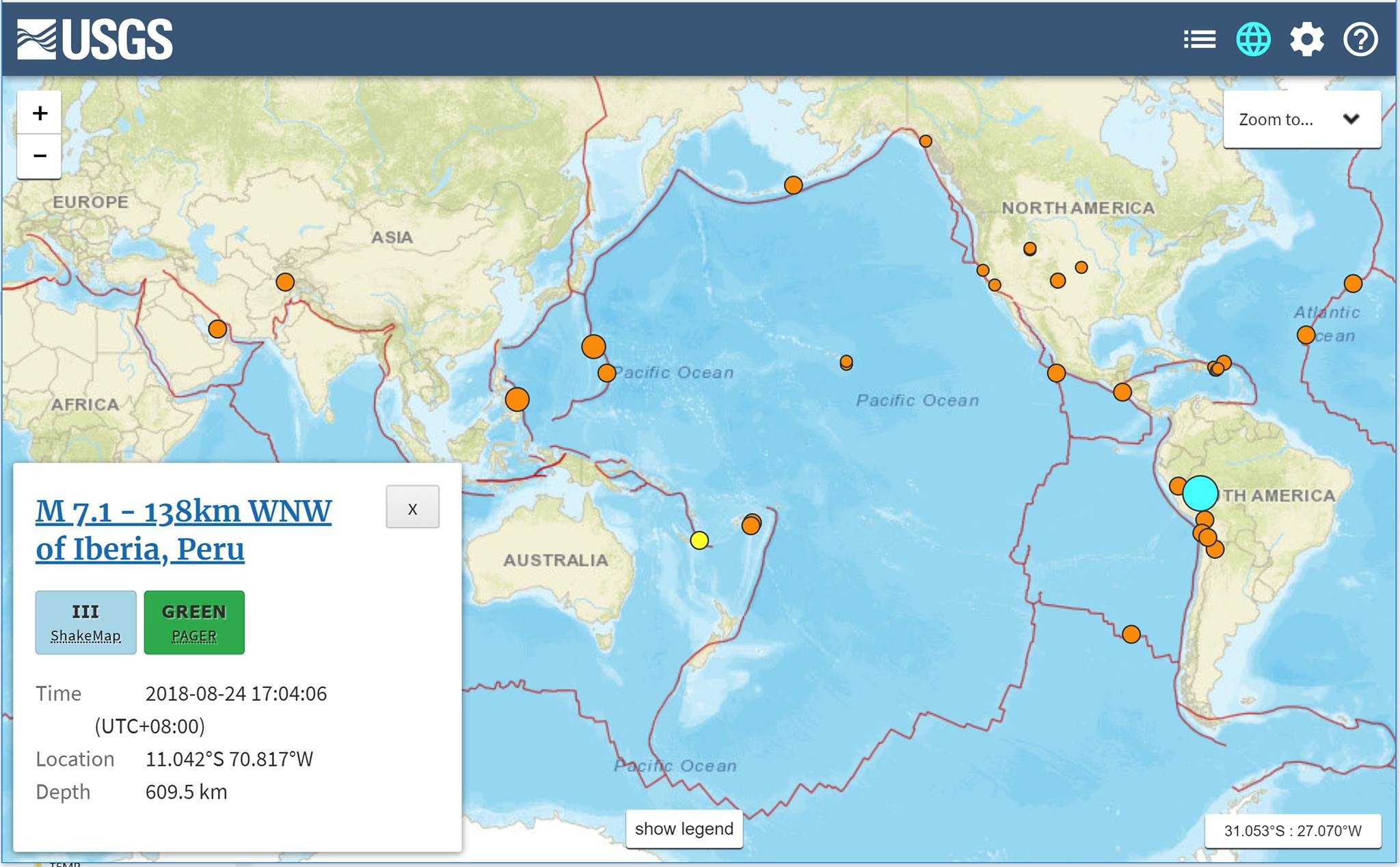Open the ShakeMap III badge
Viewport: 1400px width, 867px height.
tap(85, 622)
